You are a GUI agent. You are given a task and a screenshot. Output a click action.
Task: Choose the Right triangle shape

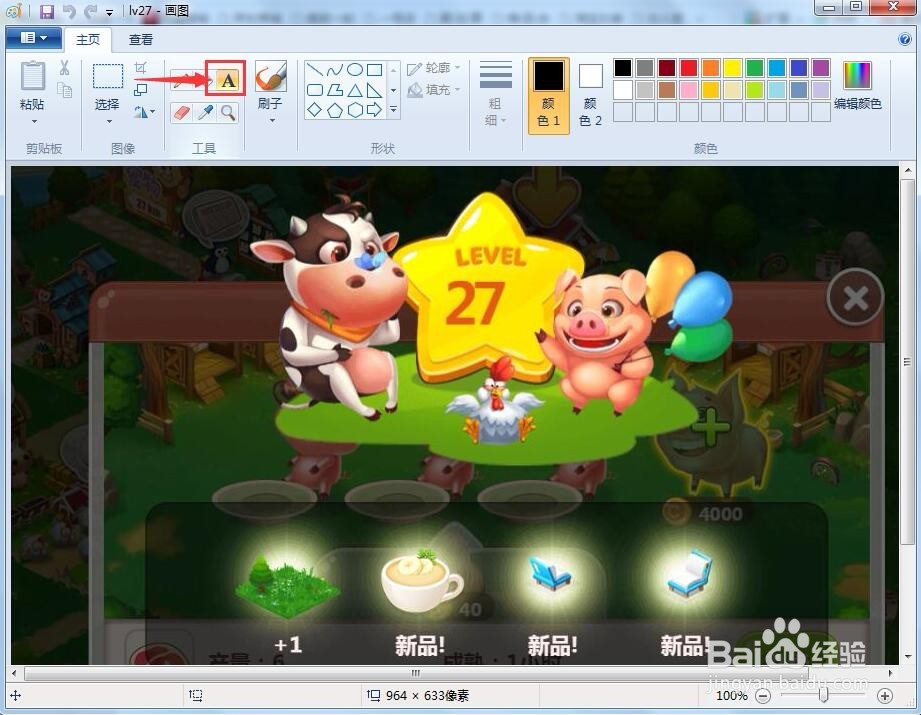375,90
